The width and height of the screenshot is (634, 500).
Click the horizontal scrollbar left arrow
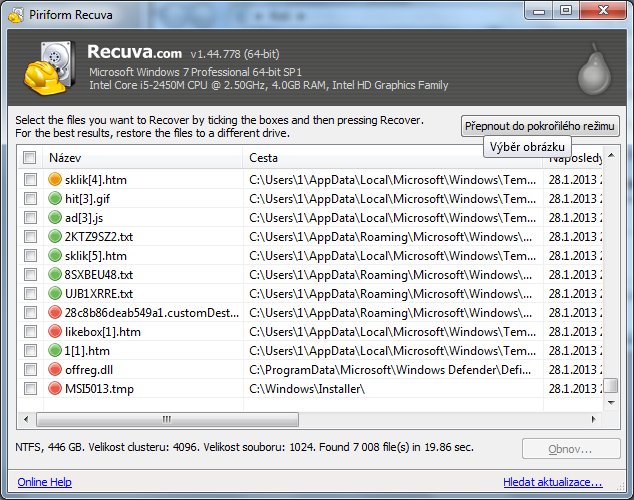[x=26, y=419]
